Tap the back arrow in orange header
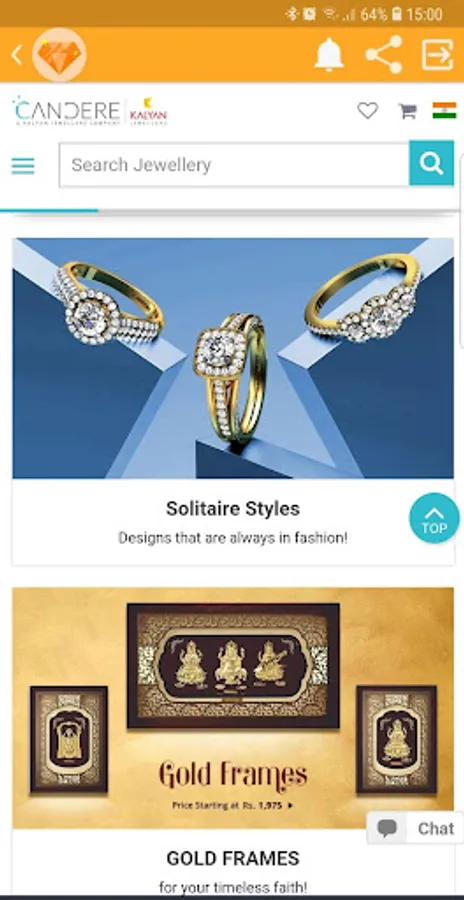464x900 pixels. (x=17, y=55)
